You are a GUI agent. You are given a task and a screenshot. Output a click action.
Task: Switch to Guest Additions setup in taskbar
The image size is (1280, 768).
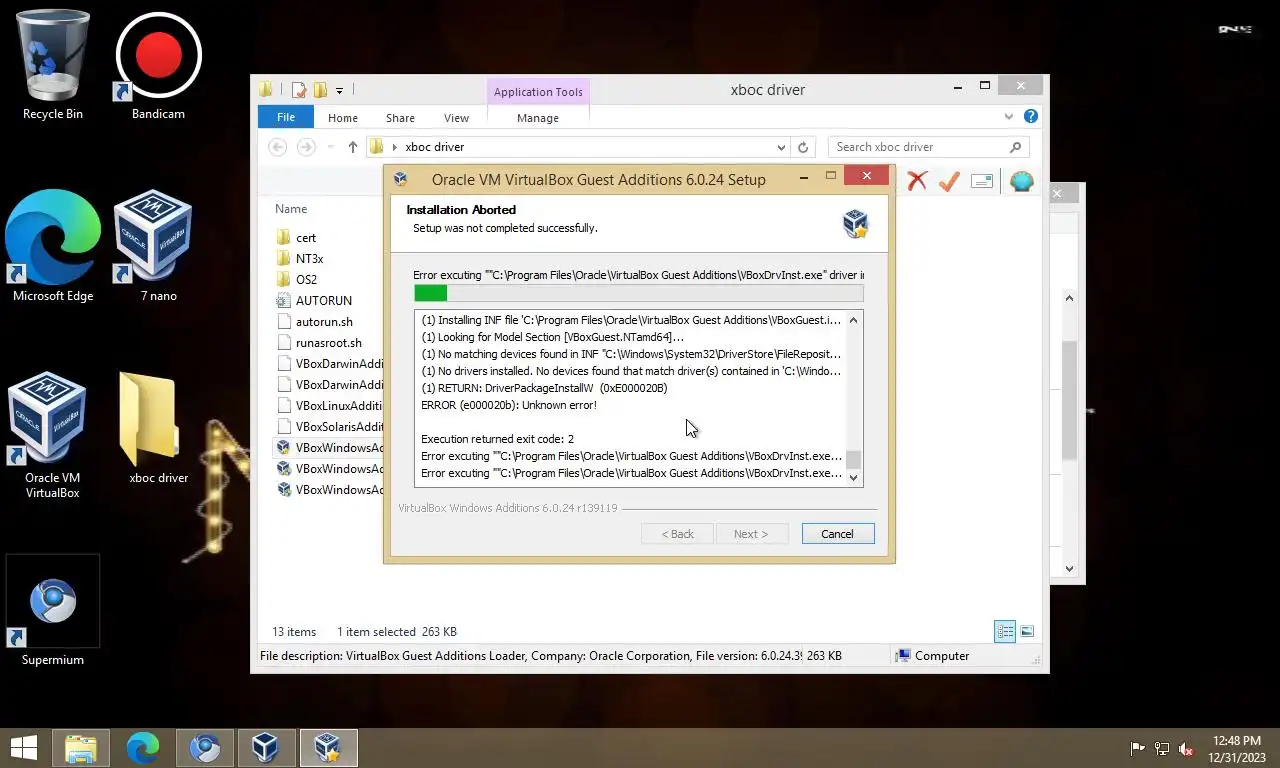328,747
